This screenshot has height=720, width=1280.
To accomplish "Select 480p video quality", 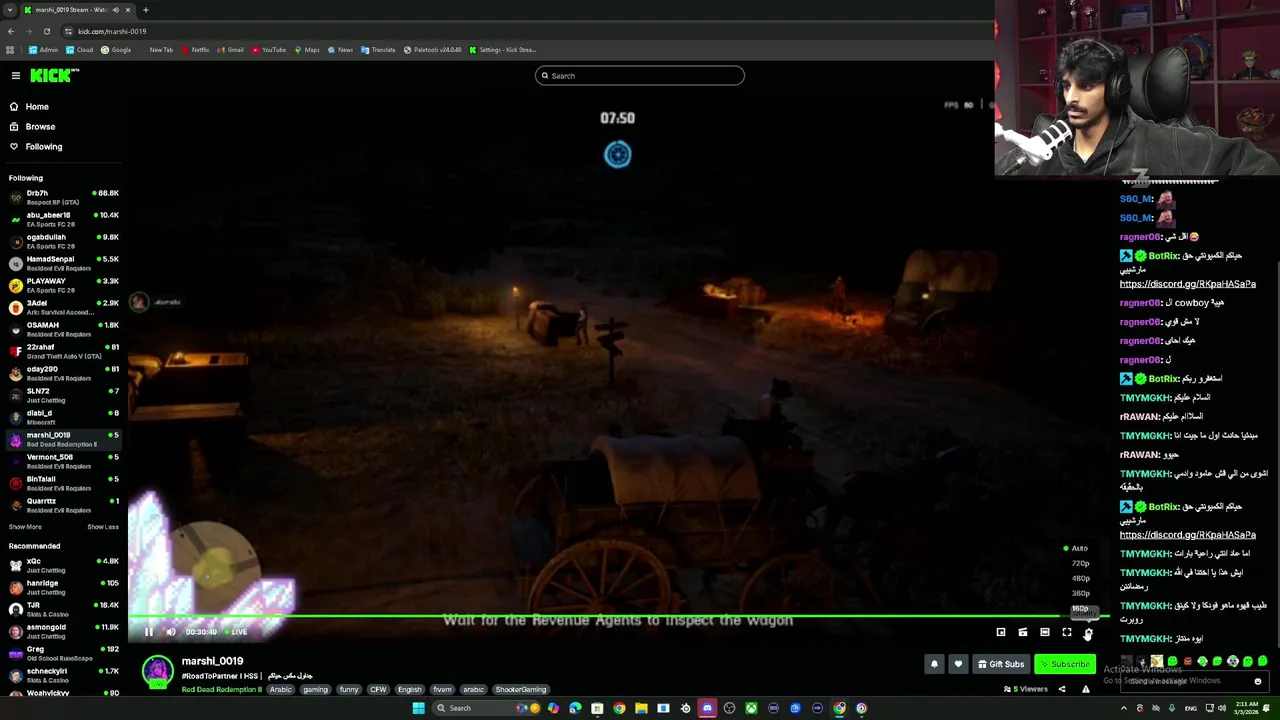I will [1080, 578].
